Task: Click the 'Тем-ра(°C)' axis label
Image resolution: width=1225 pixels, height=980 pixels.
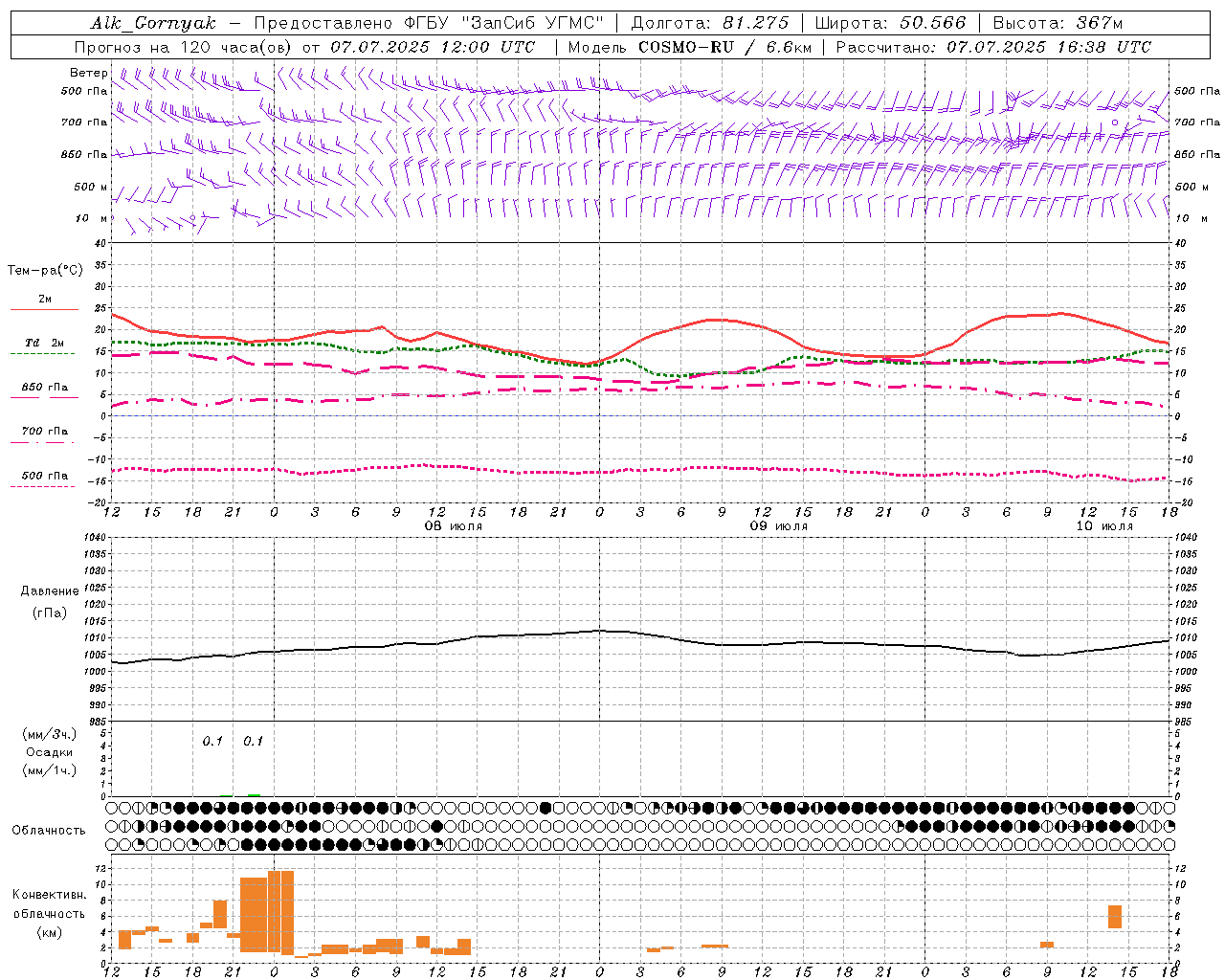Action: pyautogui.click(x=45, y=270)
